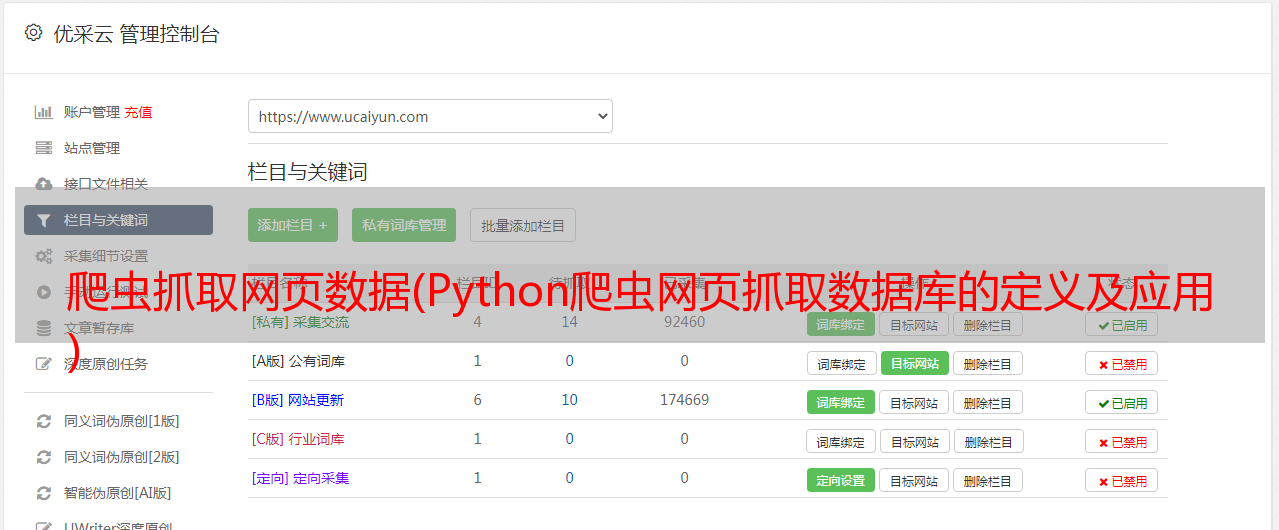This screenshot has height=530, width=1279.
Task: Click the 10 count in 网站更新 row
Action: pos(569,400)
